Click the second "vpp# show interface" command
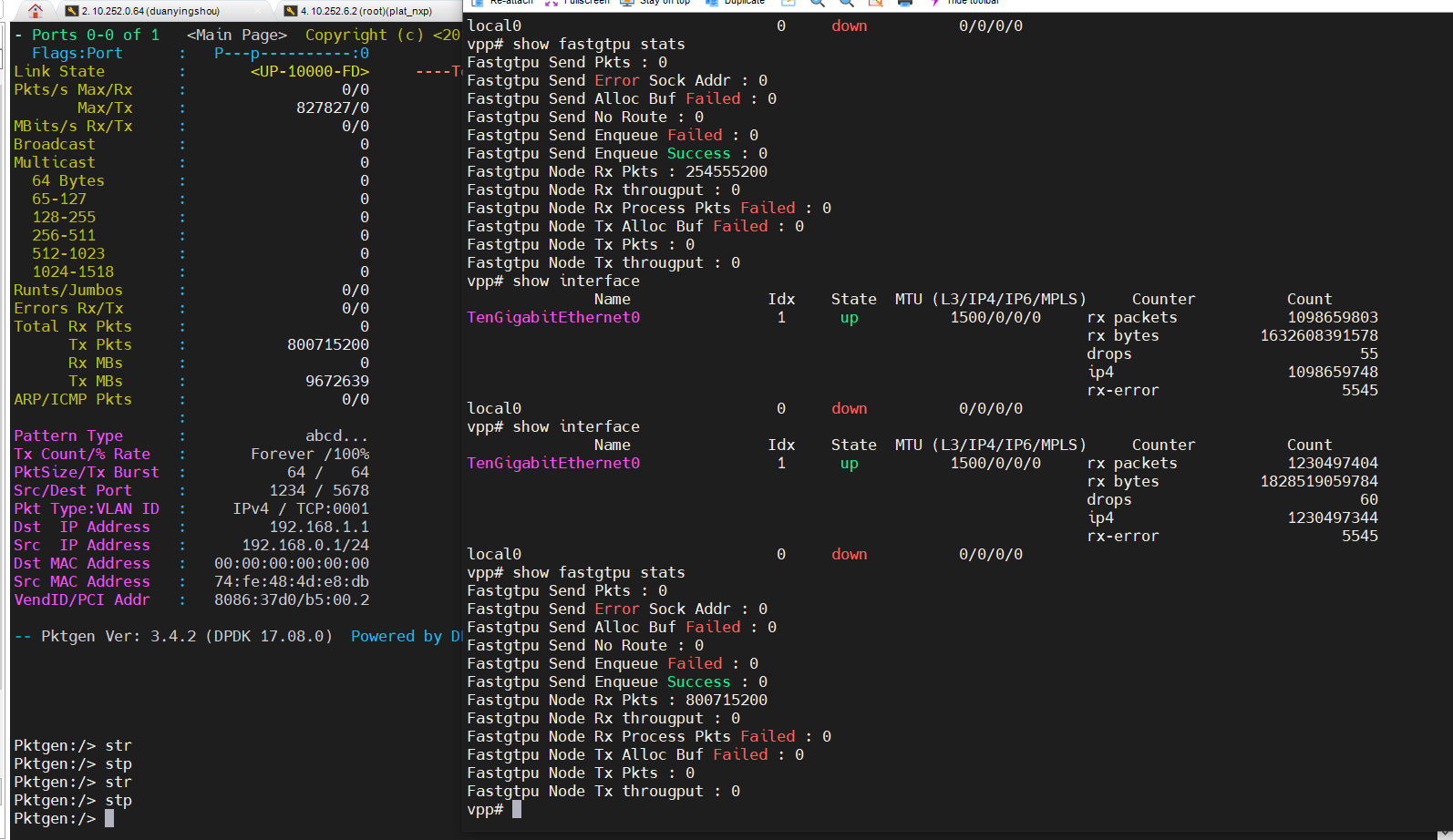This screenshot has height=840, width=1453. pos(553,426)
